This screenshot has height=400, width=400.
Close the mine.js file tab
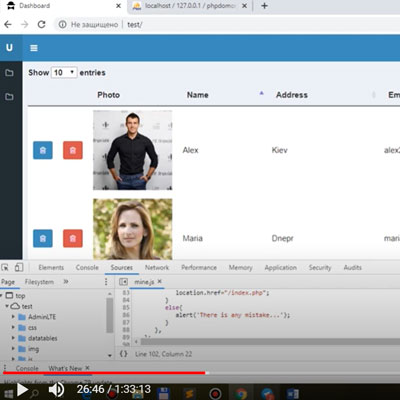pyautogui.click(x=159, y=281)
